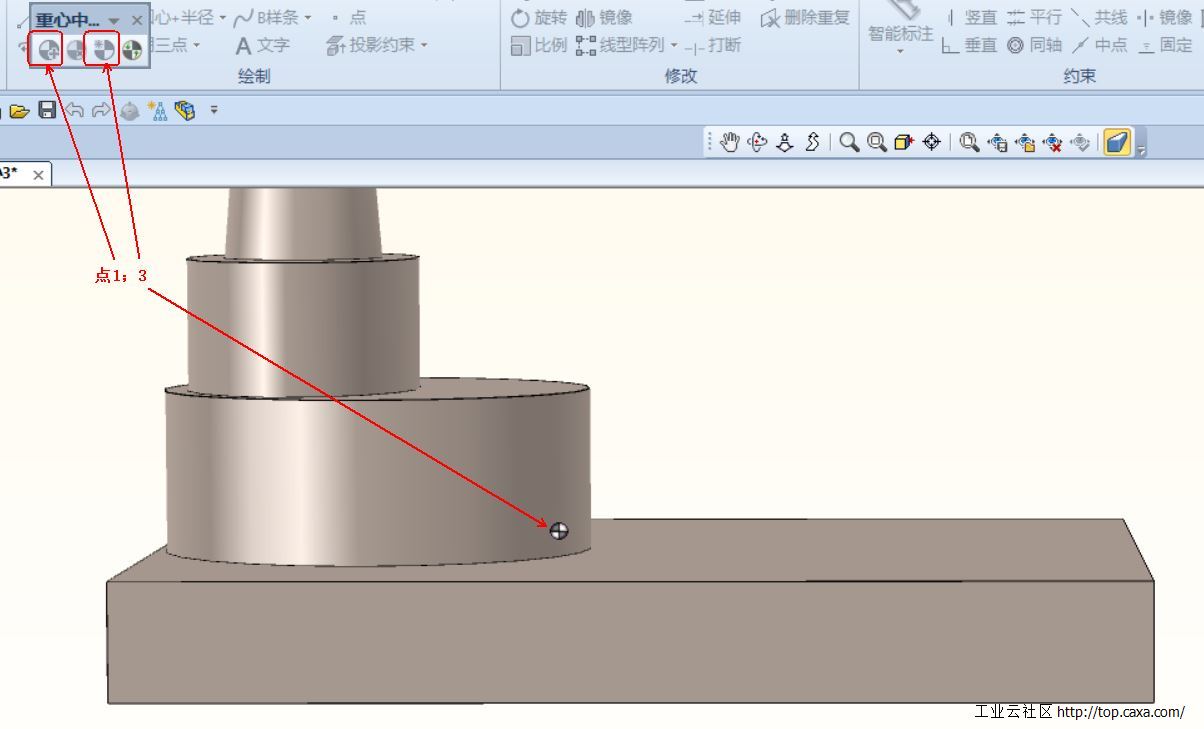This screenshot has height=729, width=1204.
Task: Close the document tab
Action: [38, 175]
